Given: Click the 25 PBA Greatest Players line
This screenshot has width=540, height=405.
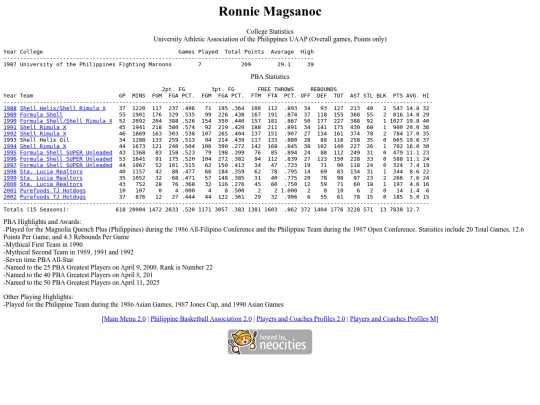Looking at the screenshot, I should click(x=108, y=267).
